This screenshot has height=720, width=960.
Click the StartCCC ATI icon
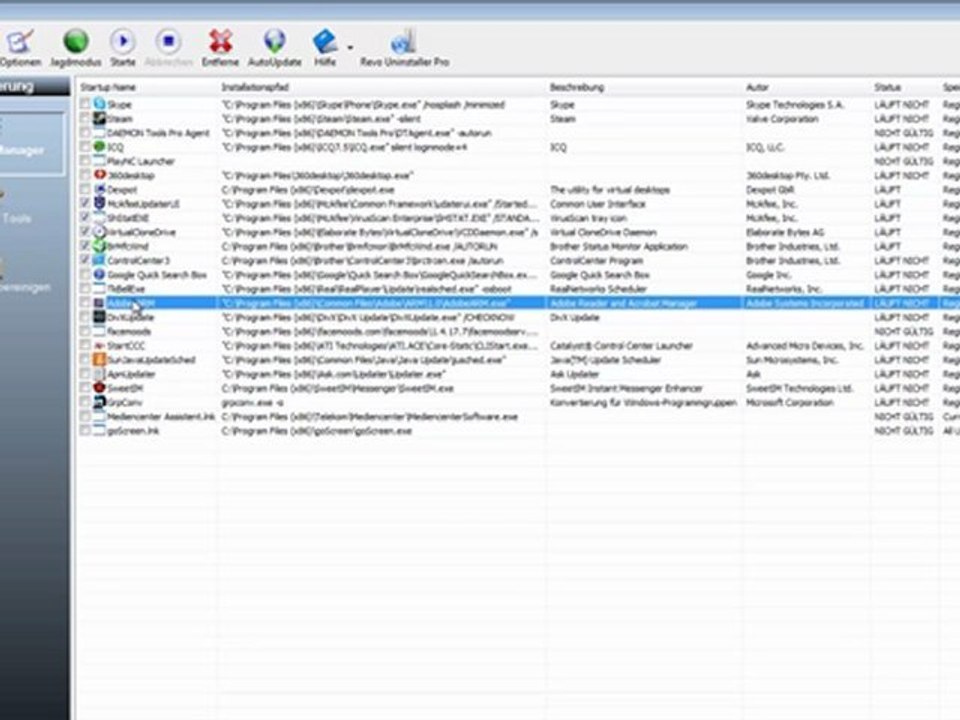(99, 345)
